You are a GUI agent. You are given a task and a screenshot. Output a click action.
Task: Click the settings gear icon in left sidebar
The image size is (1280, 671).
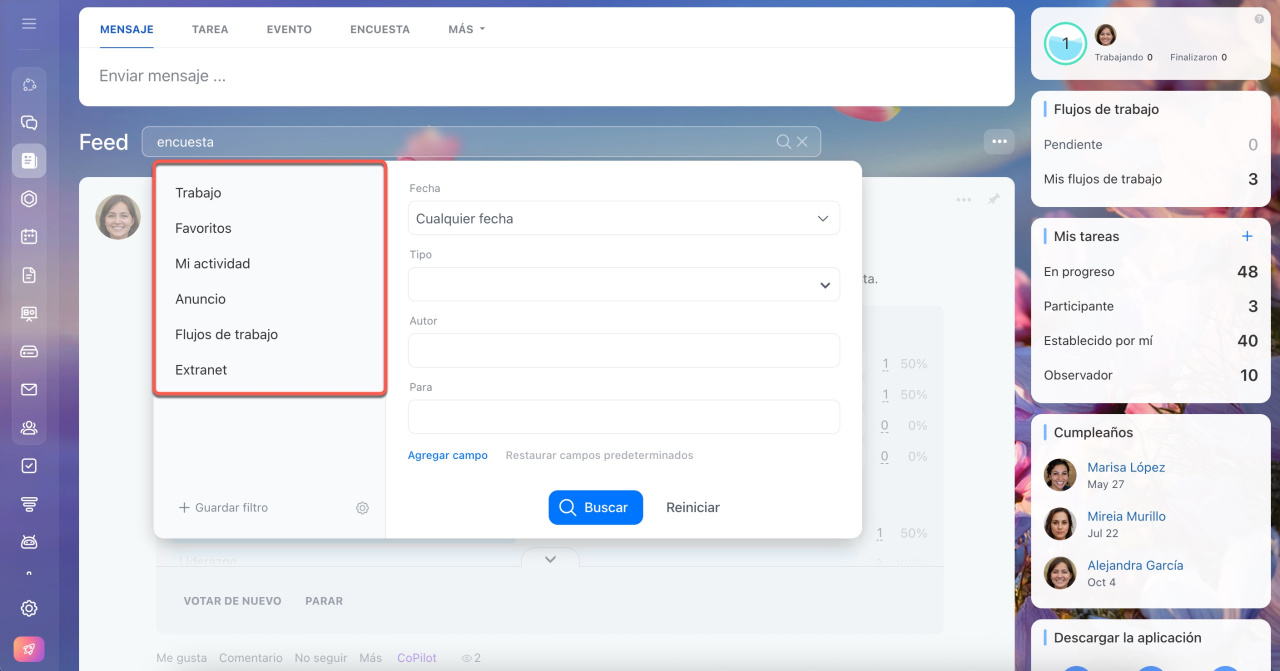pyautogui.click(x=29, y=608)
